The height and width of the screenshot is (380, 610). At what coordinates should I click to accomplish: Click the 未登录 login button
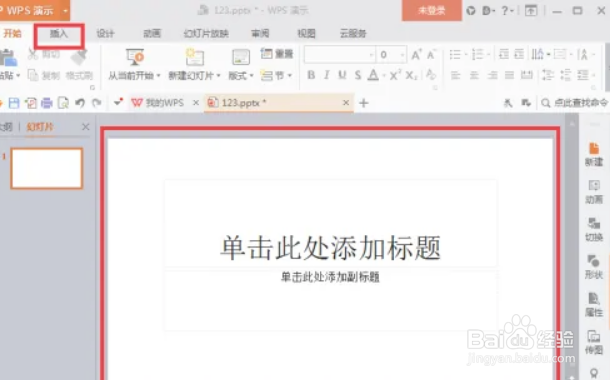point(432,10)
